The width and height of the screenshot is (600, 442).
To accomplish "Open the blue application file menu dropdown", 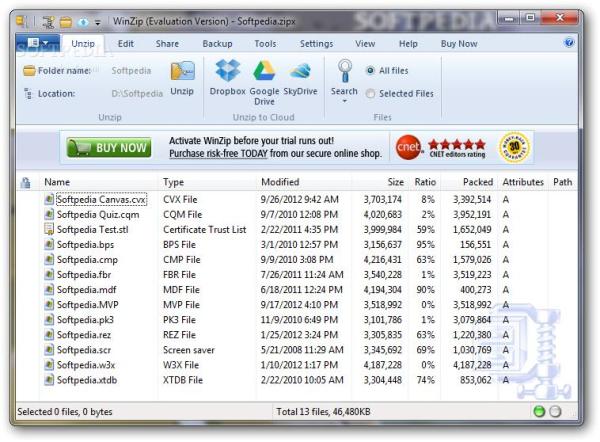I will [x=38, y=43].
